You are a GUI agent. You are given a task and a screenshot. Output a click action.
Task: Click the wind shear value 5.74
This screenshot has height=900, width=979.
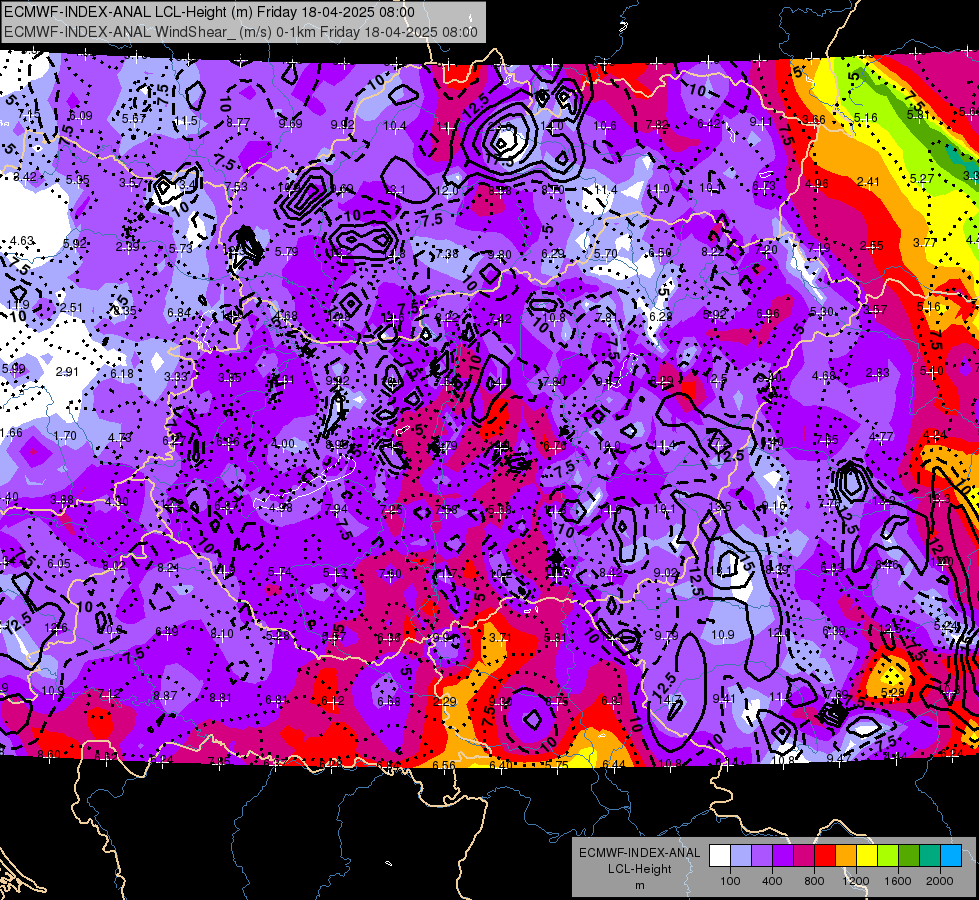(280, 572)
